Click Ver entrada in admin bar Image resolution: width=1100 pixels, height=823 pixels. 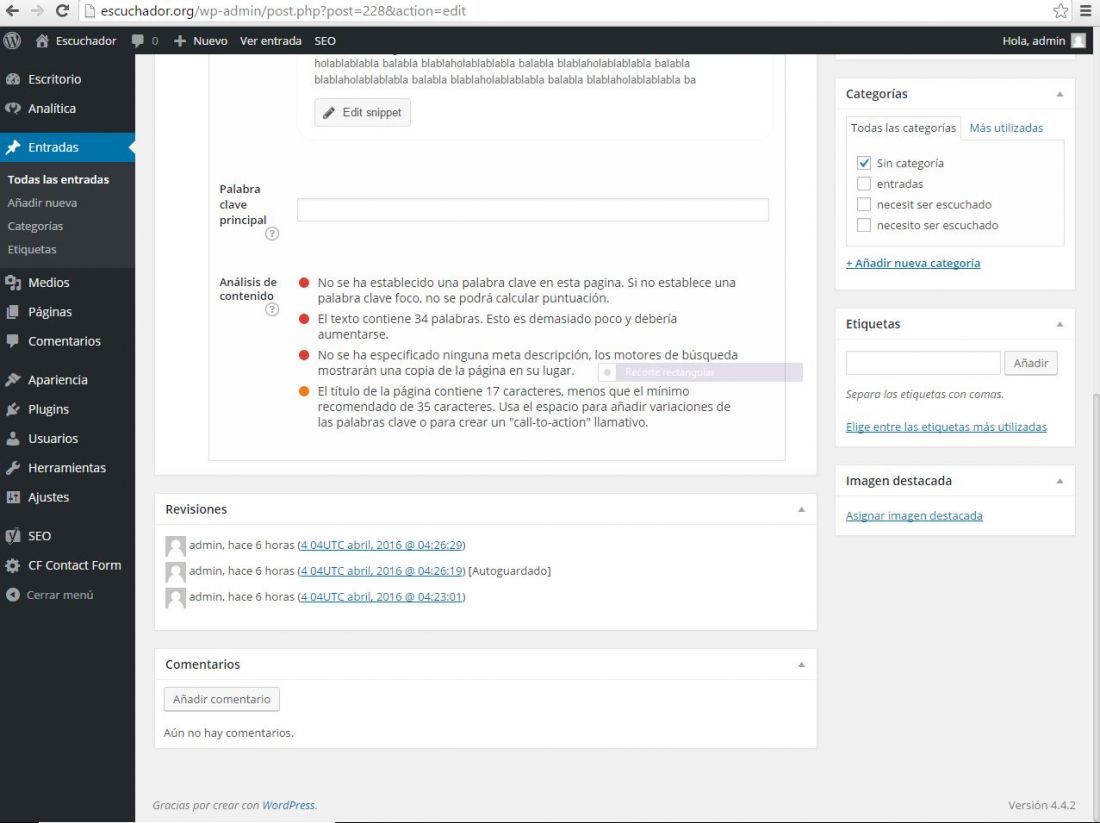(x=271, y=41)
